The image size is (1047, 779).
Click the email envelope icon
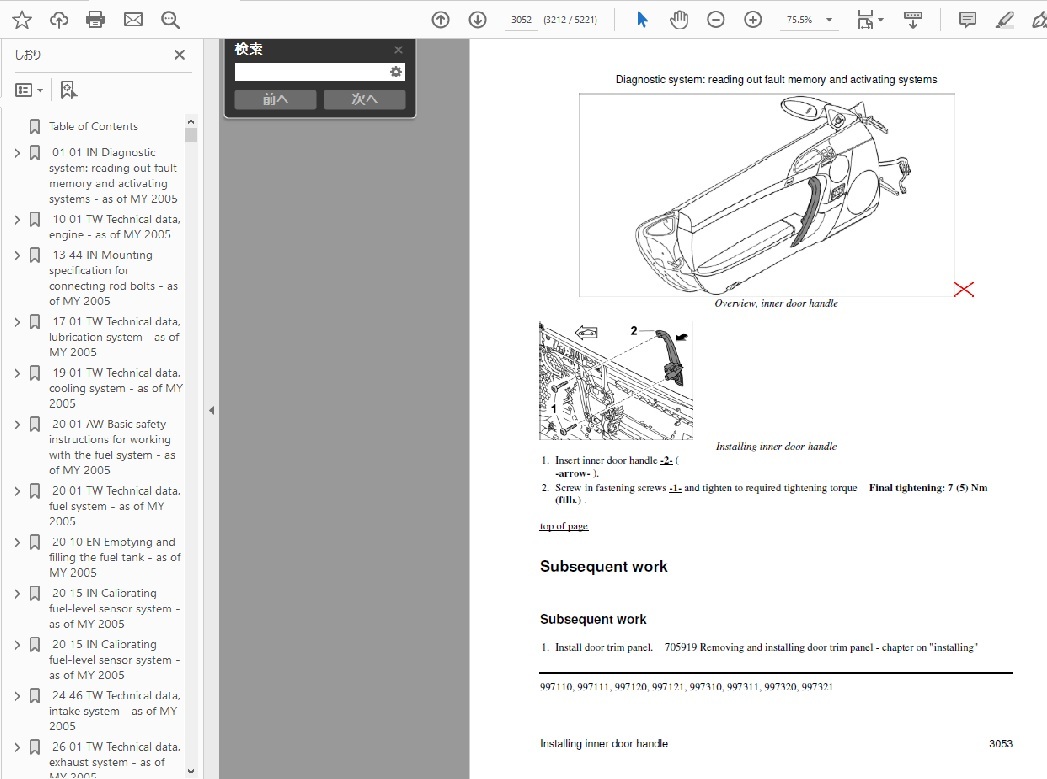click(x=133, y=20)
